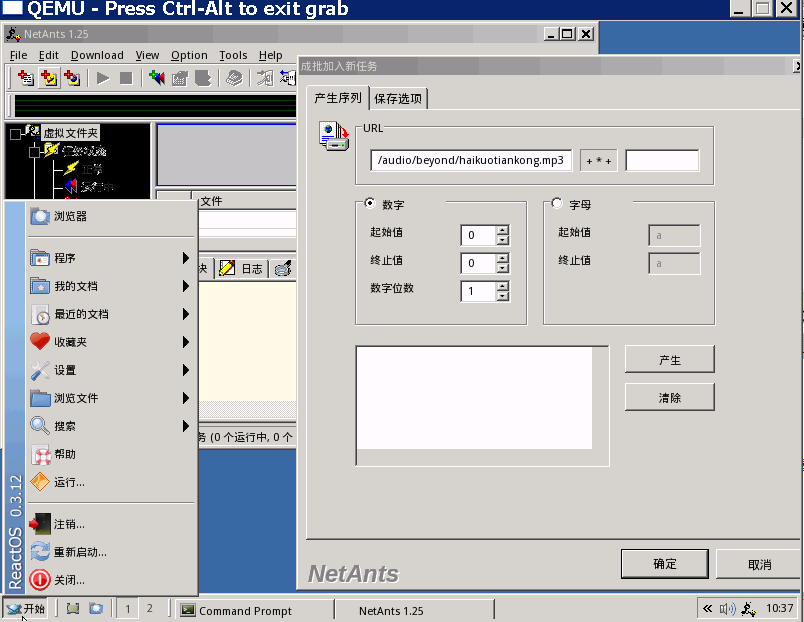Screen dimensions: 804x622
Task: Click the URL suffix input field after + * +
Action: pyautogui.click(x=662, y=160)
